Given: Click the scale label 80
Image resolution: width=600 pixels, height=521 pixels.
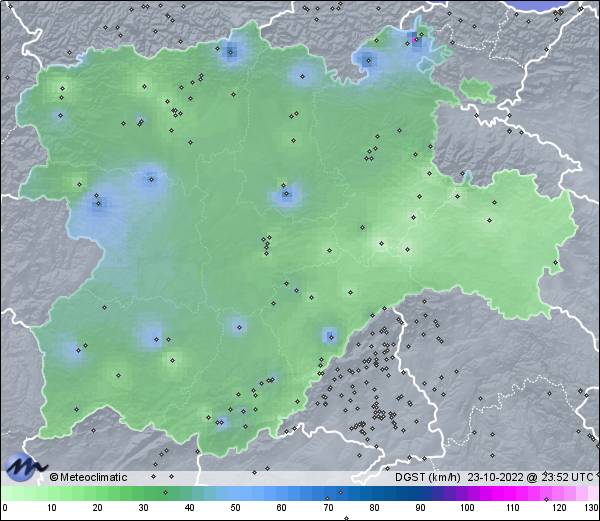Looking at the screenshot, I should [x=374, y=508].
